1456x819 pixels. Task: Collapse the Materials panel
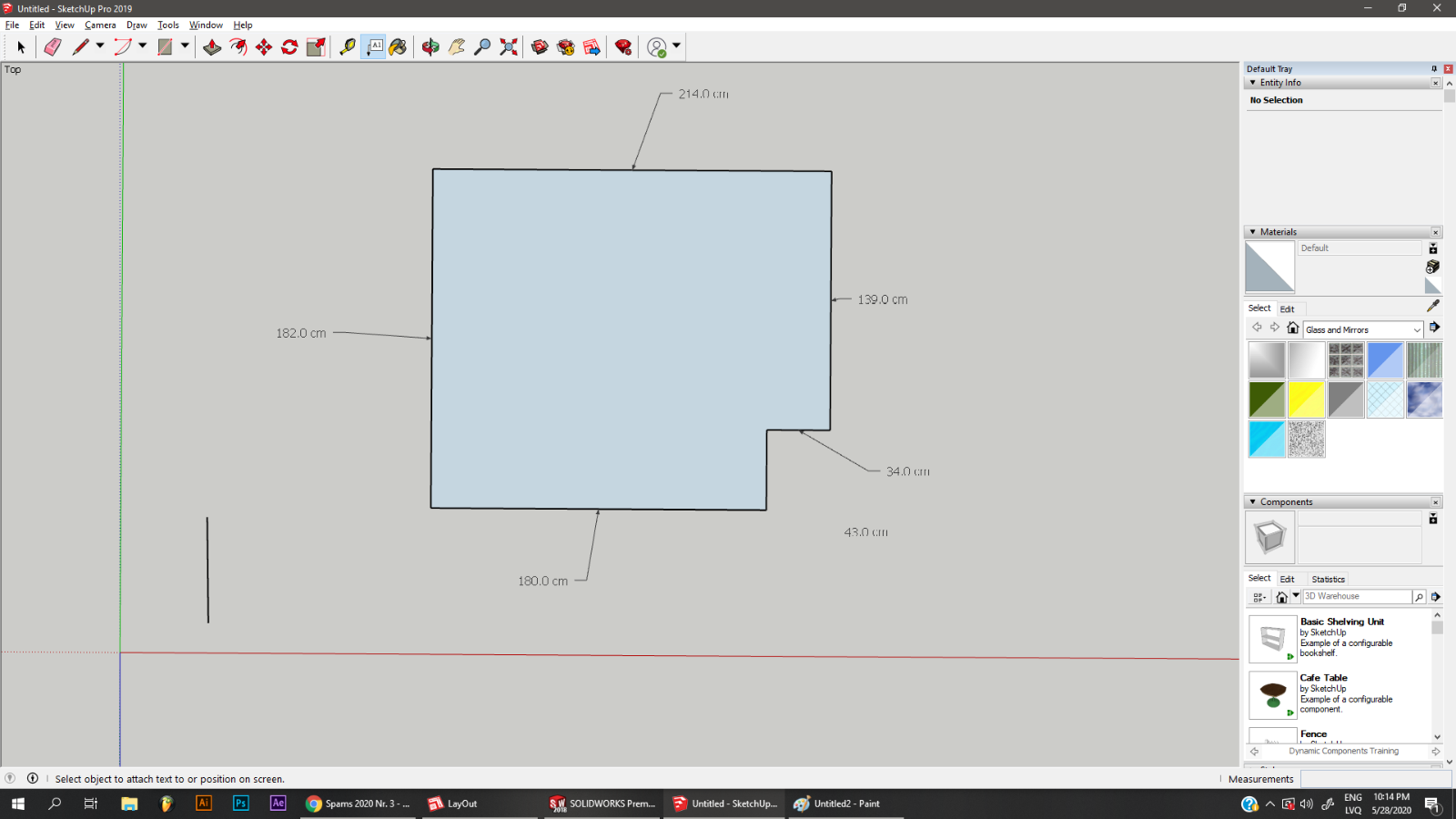click(1253, 232)
